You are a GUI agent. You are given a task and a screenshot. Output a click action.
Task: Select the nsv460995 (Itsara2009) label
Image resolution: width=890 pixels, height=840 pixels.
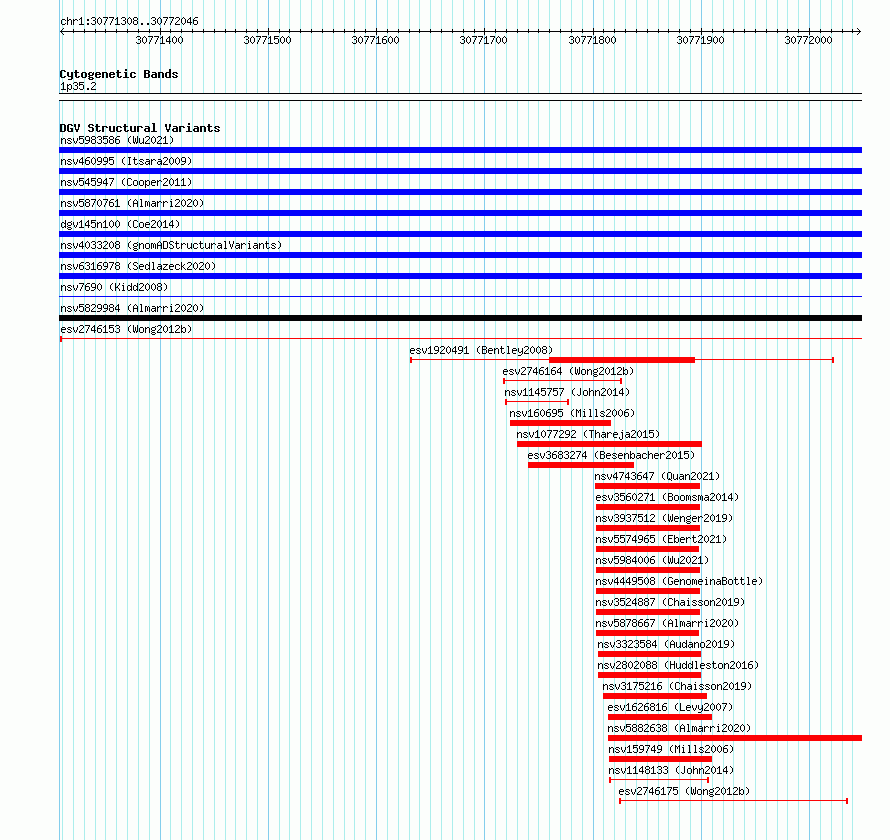tap(126, 161)
